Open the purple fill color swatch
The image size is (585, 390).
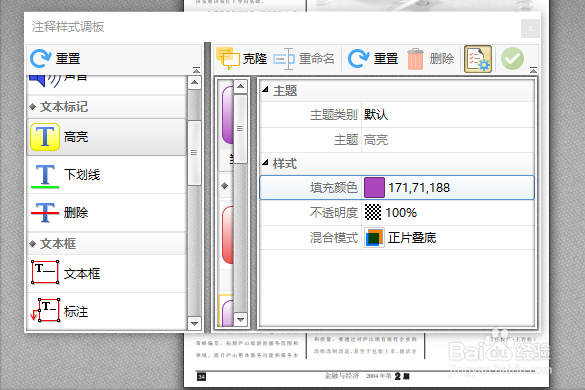pos(374,187)
